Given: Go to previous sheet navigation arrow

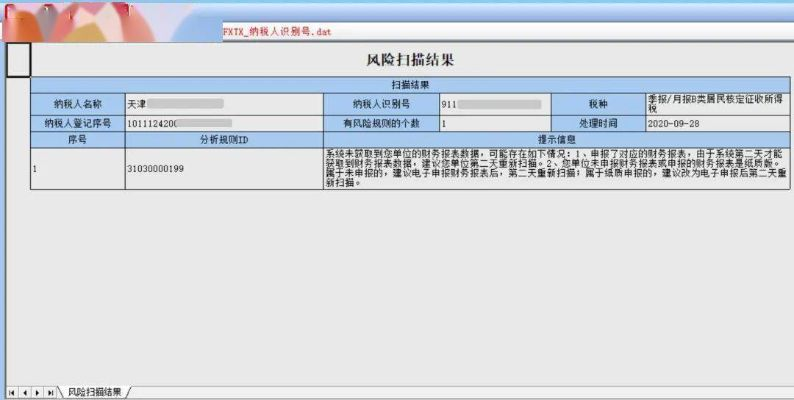Looking at the screenshot, I should 24,392.
